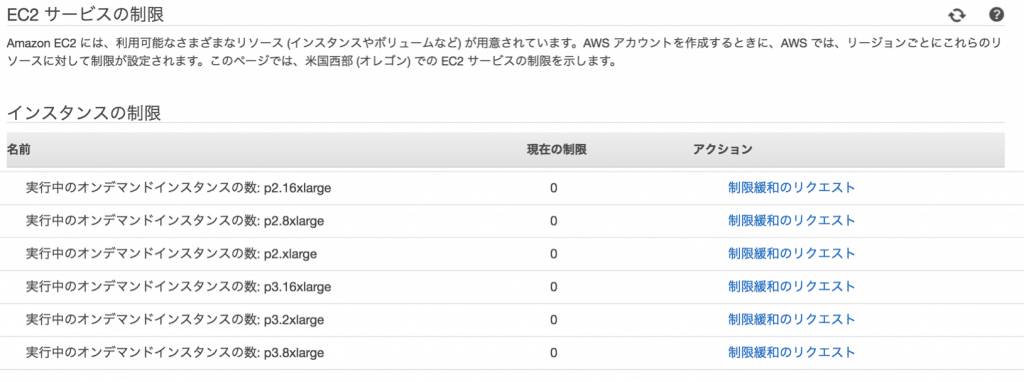
Task: Select the p2.8xlarge instance row name
Action: pyautogui.click(x=175, y=221)
